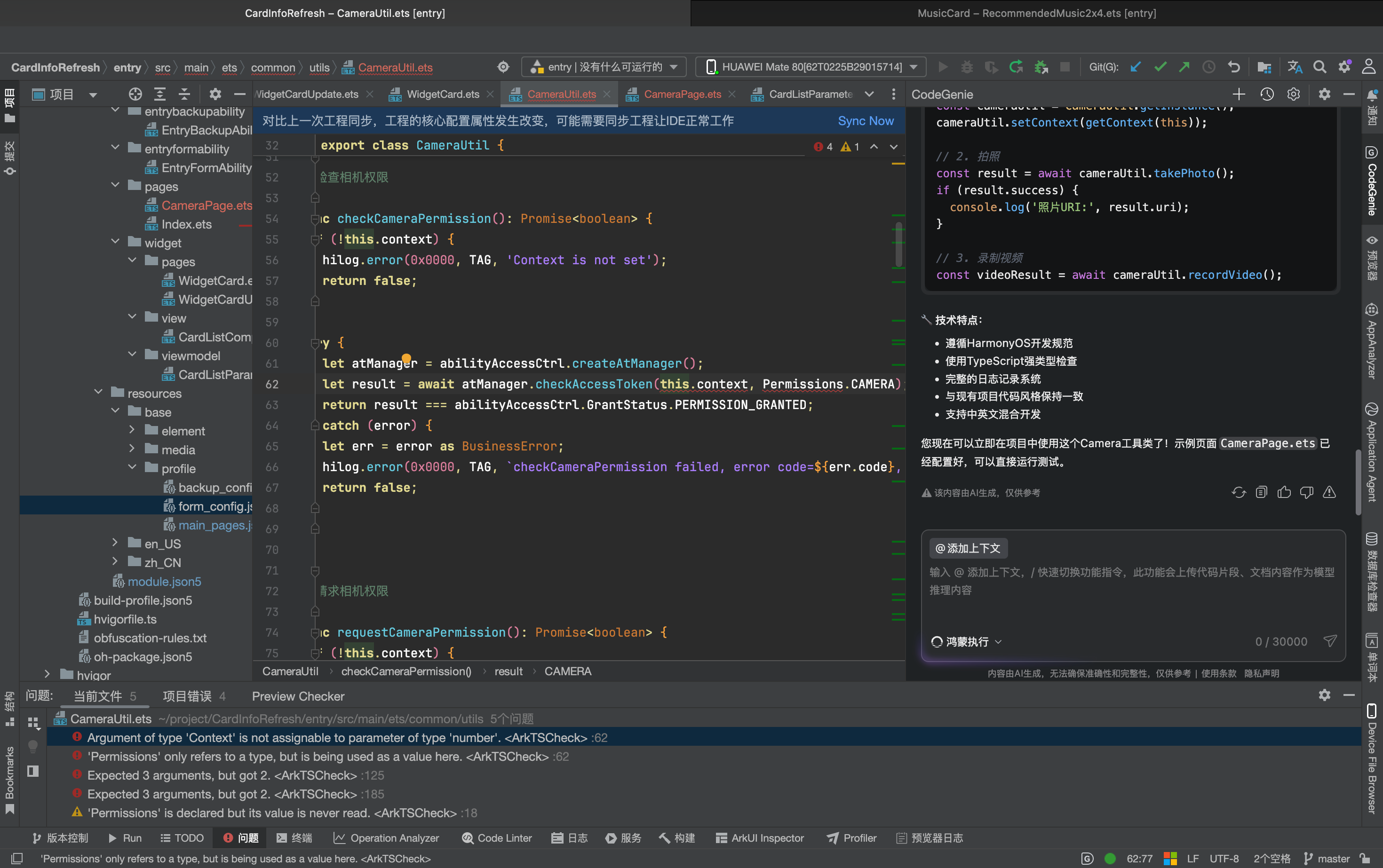The image size is (1383, 868).
Task: Click the locate file target icon in project panel
Action: click(135, 94)
